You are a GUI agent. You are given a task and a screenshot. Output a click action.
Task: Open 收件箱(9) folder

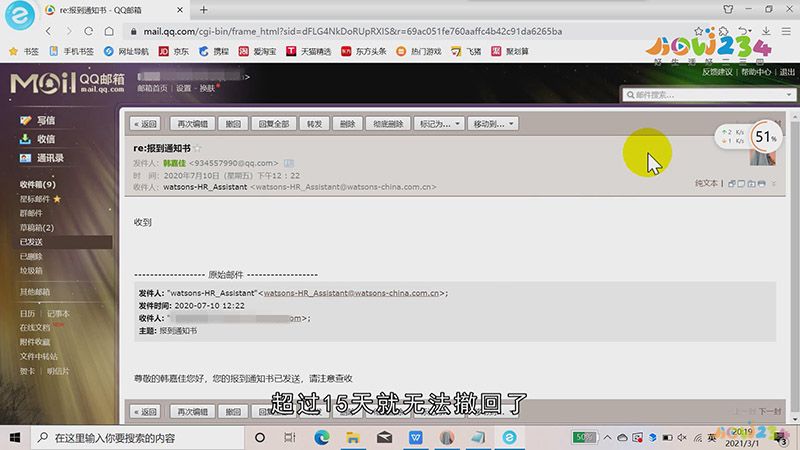pos(38,184)
